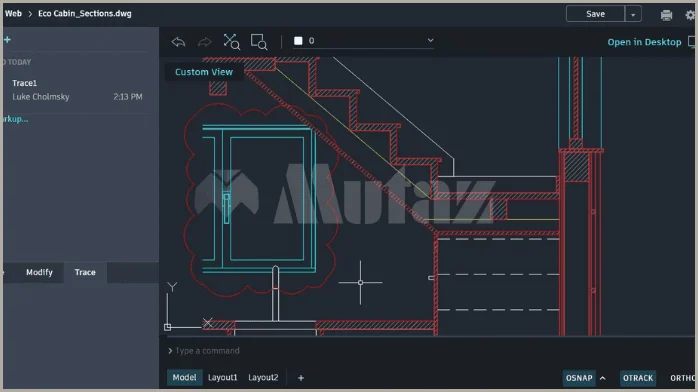Click the layer 0 color swatch
The width and height of the screenshot is (698, 392).
pos(298,41)
